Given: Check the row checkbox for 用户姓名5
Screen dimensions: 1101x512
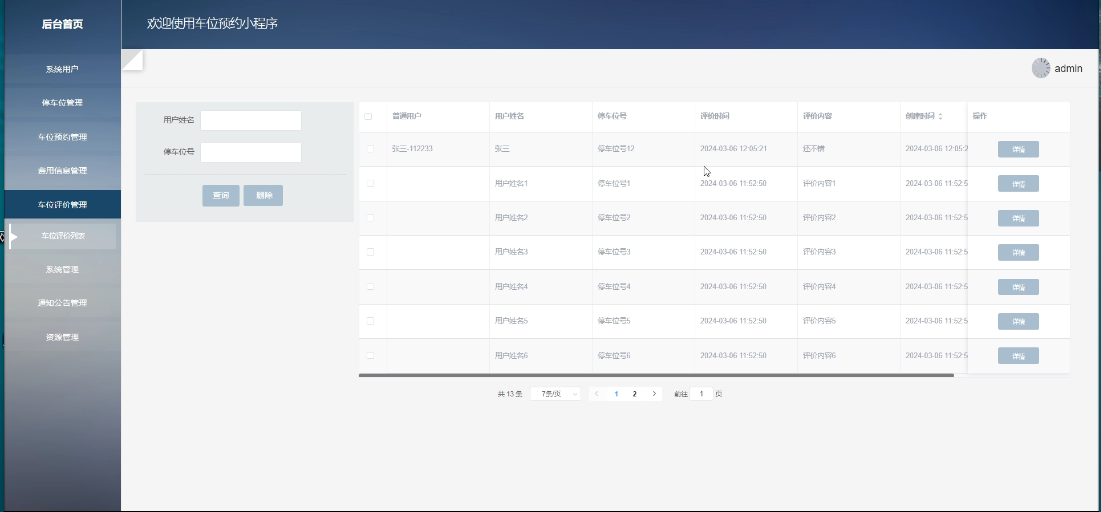Looking at the screenshot, I should coord(370,320).
